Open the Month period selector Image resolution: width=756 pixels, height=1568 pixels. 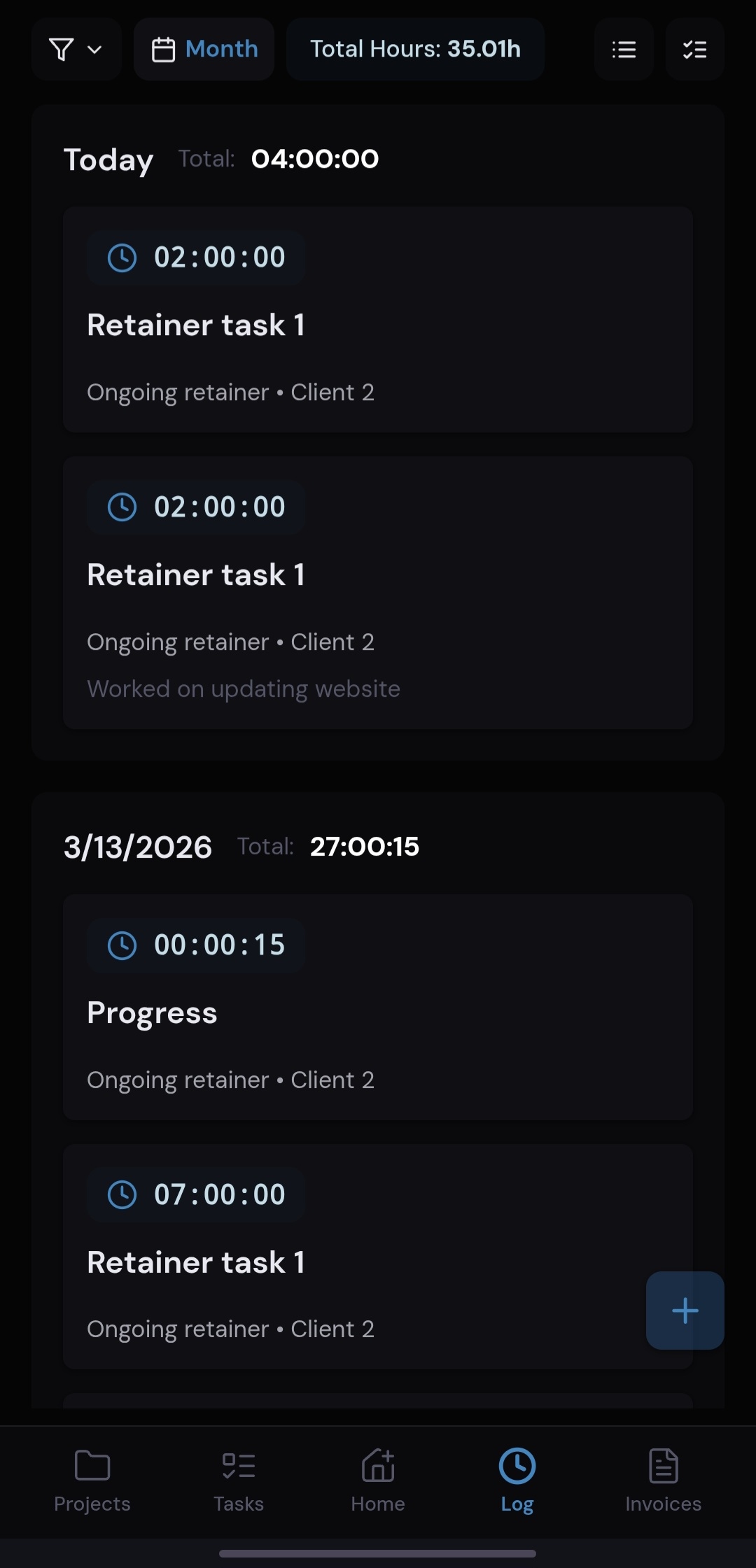tap(204, 49)
